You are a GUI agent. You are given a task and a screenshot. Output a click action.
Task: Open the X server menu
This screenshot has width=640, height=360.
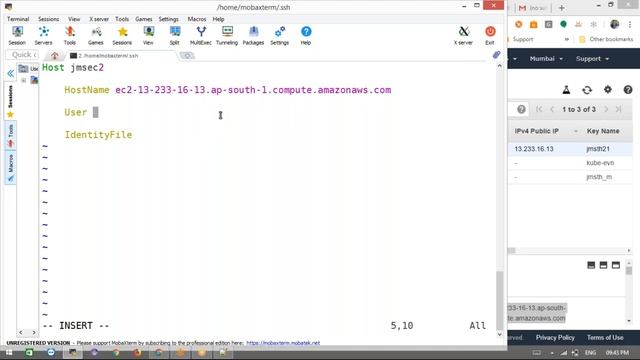point(99,19)
